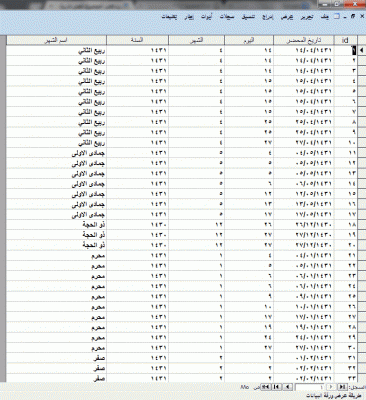The image size is (366, 400).
Task: Open the إطار (Window) menu
Action: pyautogui.click(x=189, y=17)
